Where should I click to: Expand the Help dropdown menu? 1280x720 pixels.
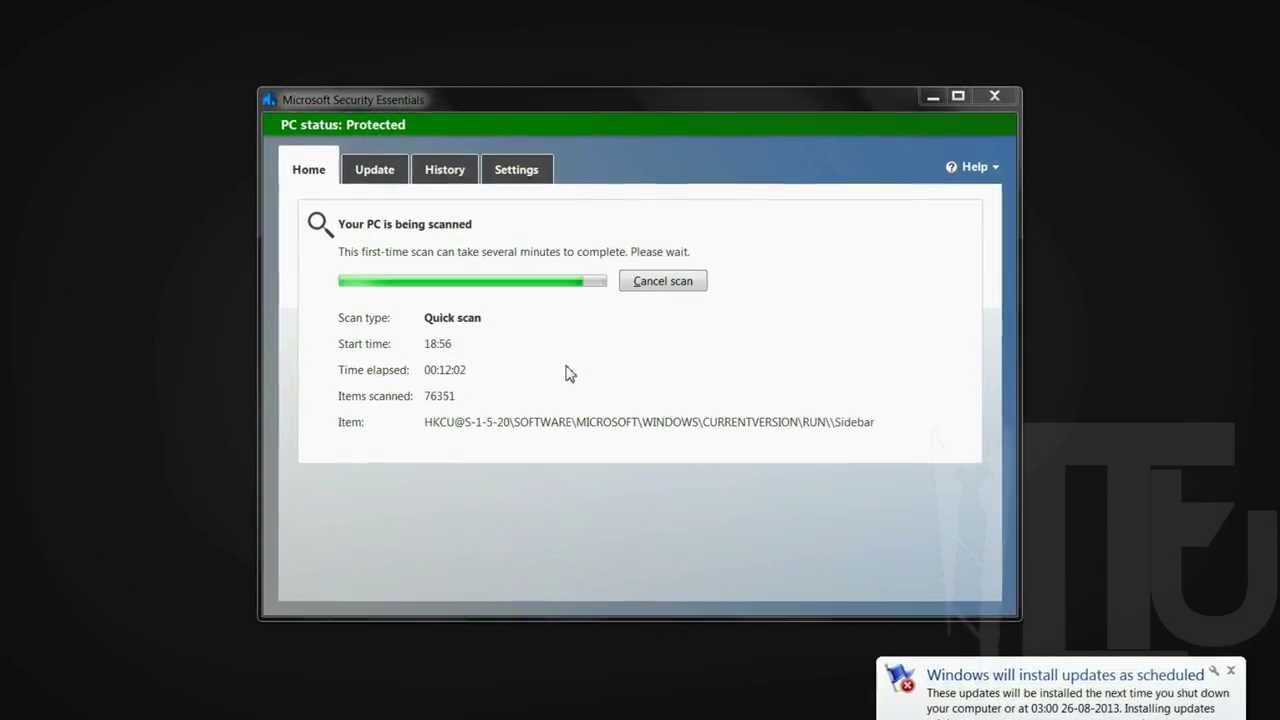click(972, 167)
